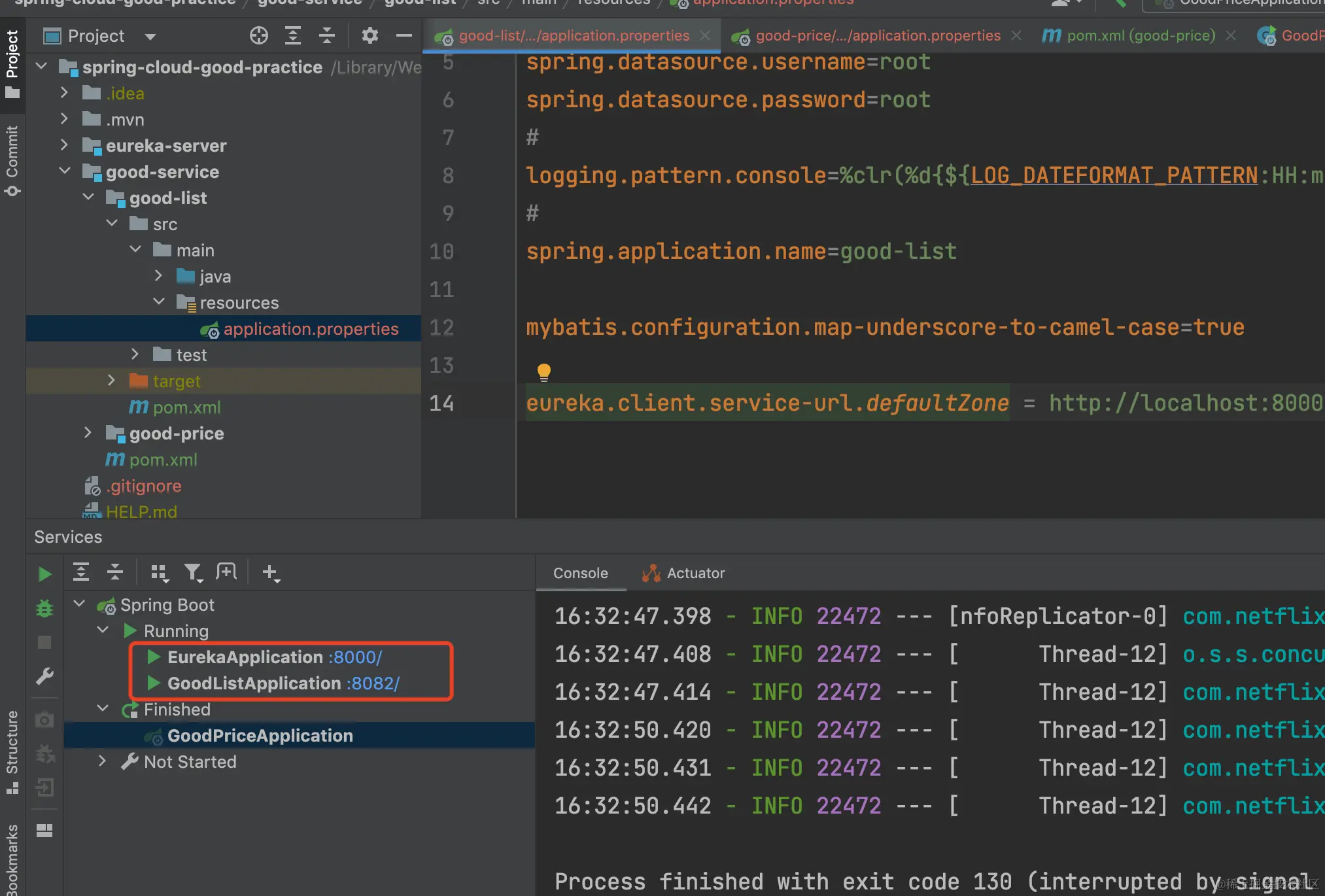Click the Project panel settings gear
1325x896 pixels.
pos(370,35)
